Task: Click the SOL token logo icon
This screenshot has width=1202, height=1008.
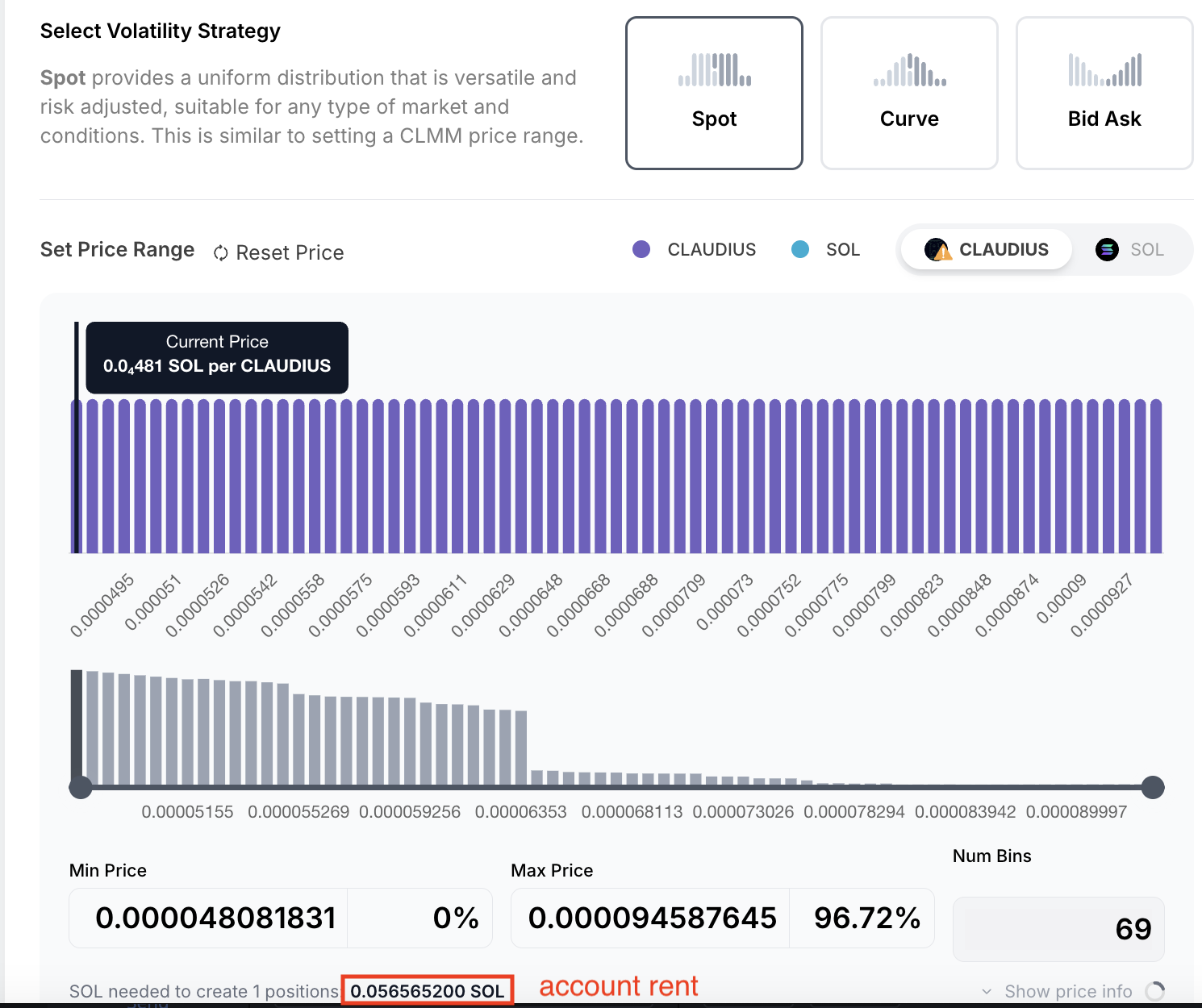Action: [x=1107, y=250]
